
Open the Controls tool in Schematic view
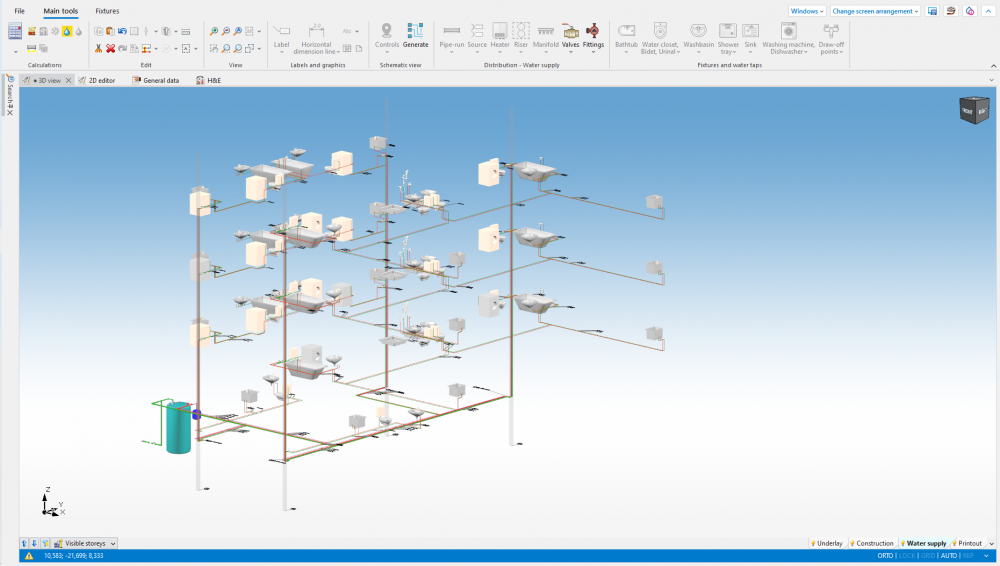[x=387, y=35]
